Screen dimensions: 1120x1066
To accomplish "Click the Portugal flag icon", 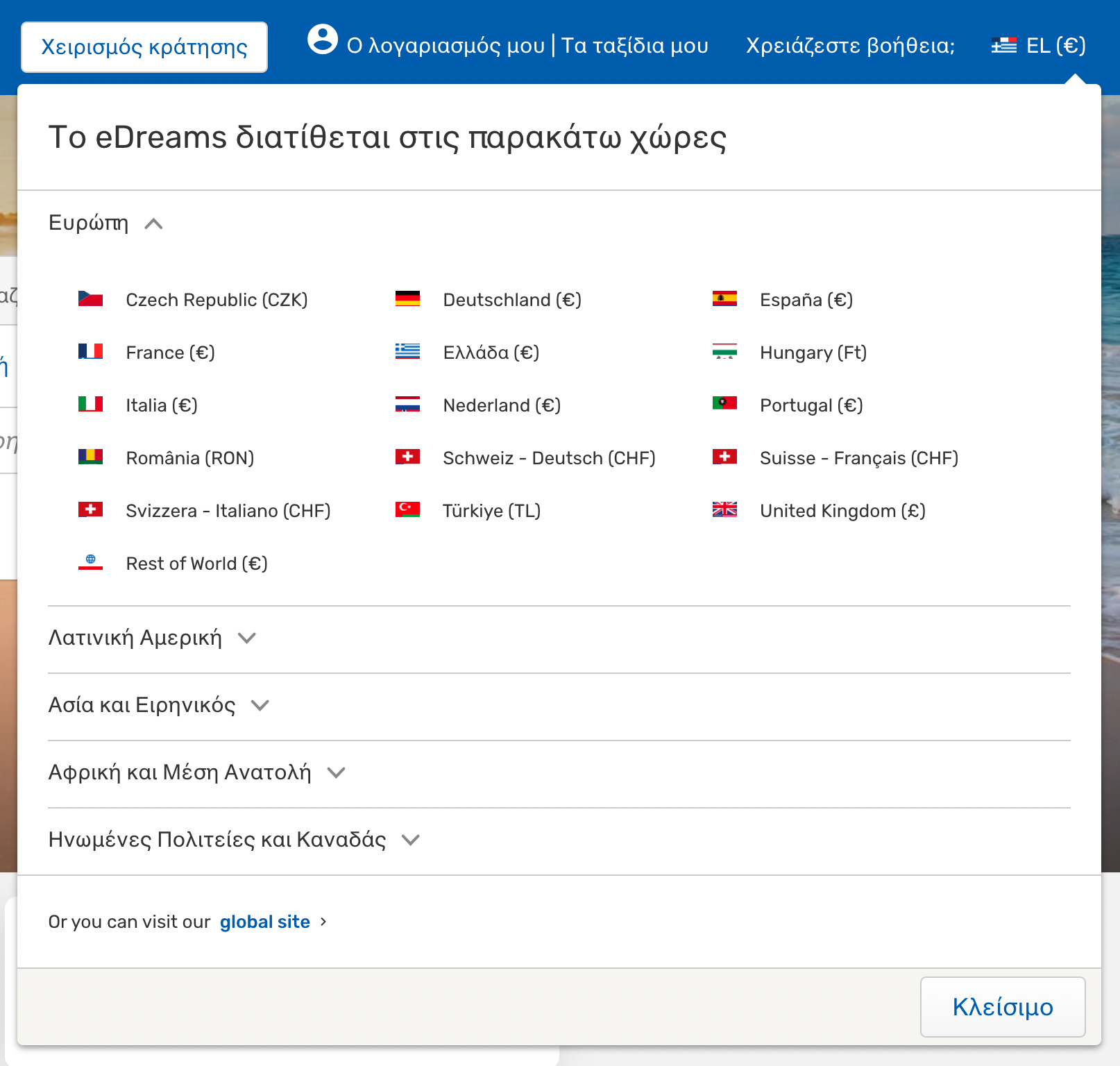I will (724, 404).
